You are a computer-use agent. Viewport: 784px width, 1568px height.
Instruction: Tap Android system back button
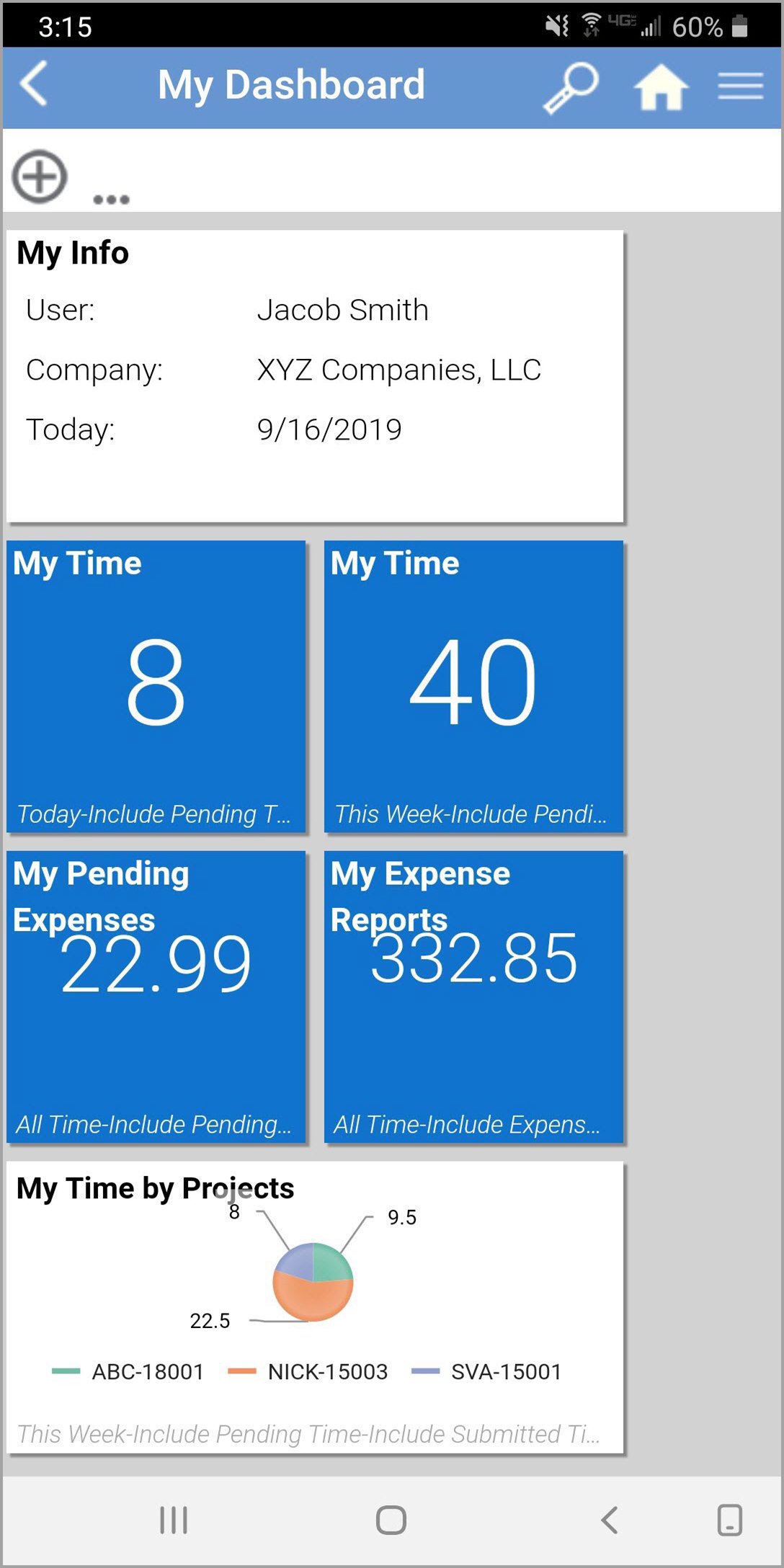pyautogui.click(x=610, y=1520)
